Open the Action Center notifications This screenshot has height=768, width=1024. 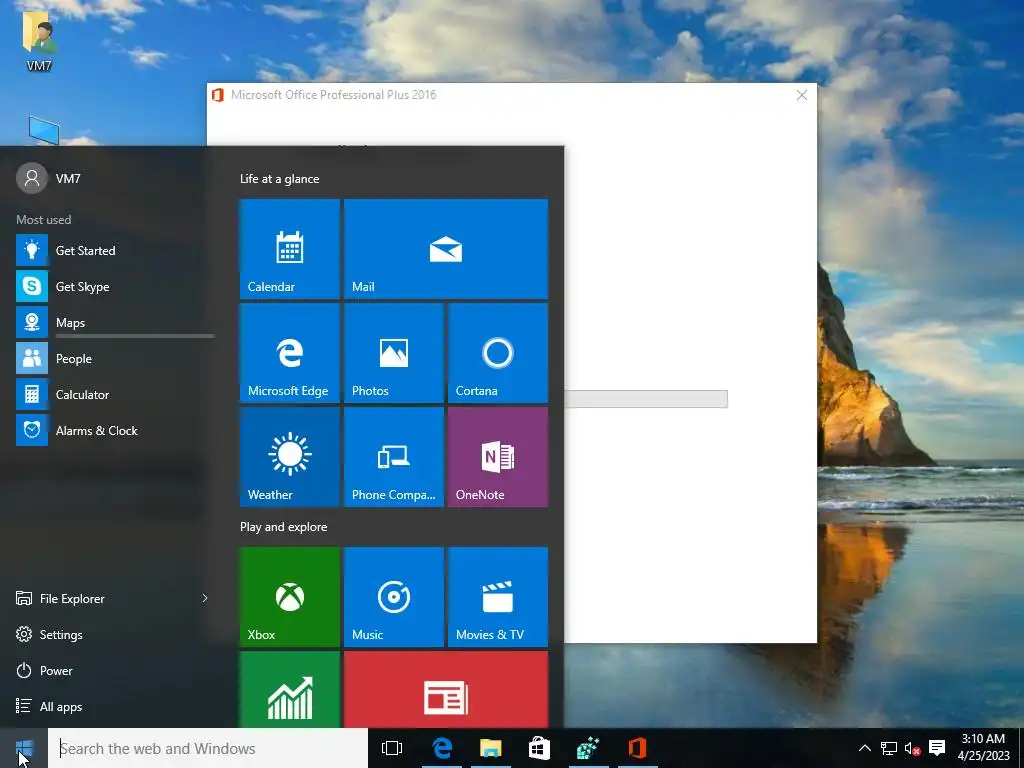(937, 748)
